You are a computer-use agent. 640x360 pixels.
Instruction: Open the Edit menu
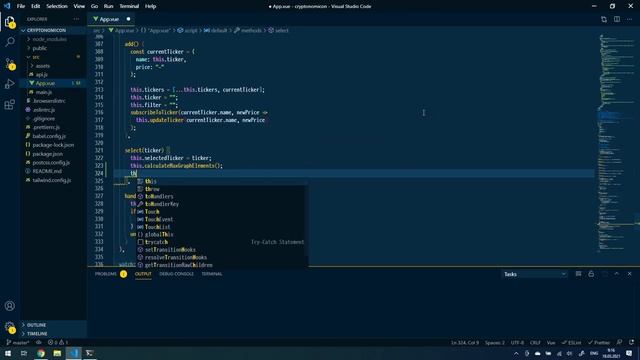pyautogui.click(x=36, y=6)
